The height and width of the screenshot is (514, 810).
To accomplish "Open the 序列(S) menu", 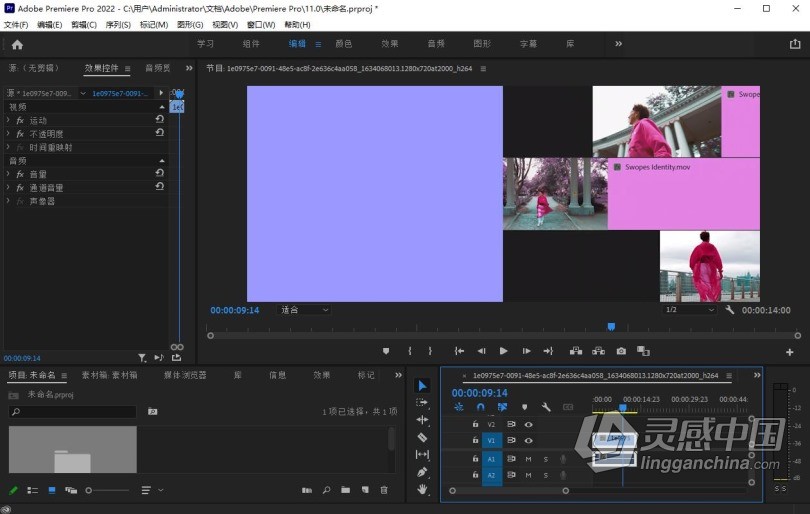I will [118, 25].
